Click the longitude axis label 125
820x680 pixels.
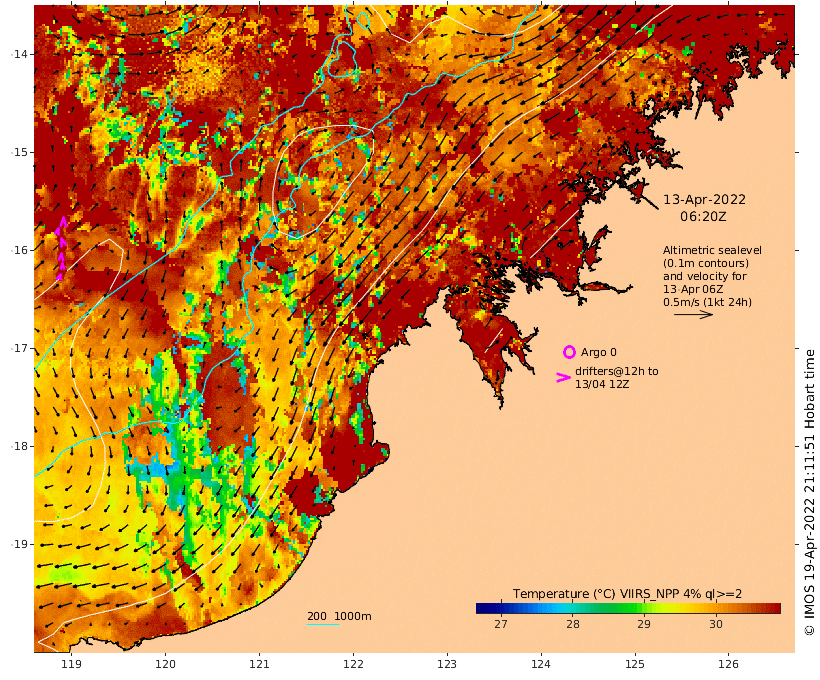click(634, 664)
